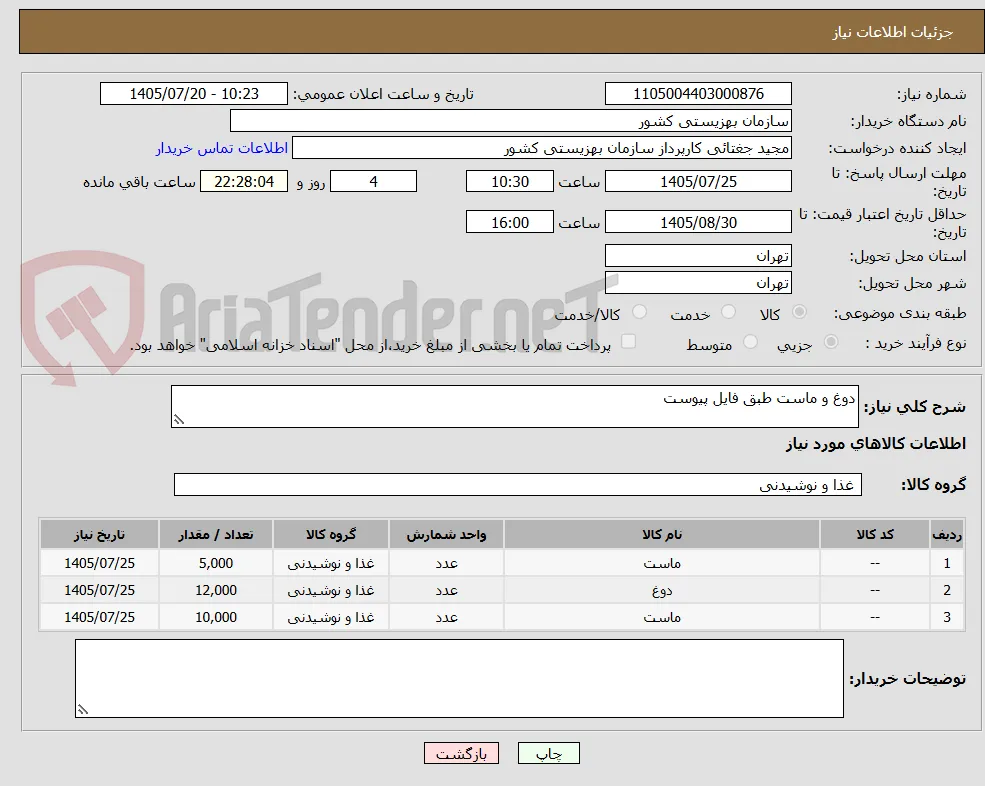Image resolution: width=985 pixels, height=786 pixels.
Task: Click the ردیف column header
Action: [x=947, y=534]
